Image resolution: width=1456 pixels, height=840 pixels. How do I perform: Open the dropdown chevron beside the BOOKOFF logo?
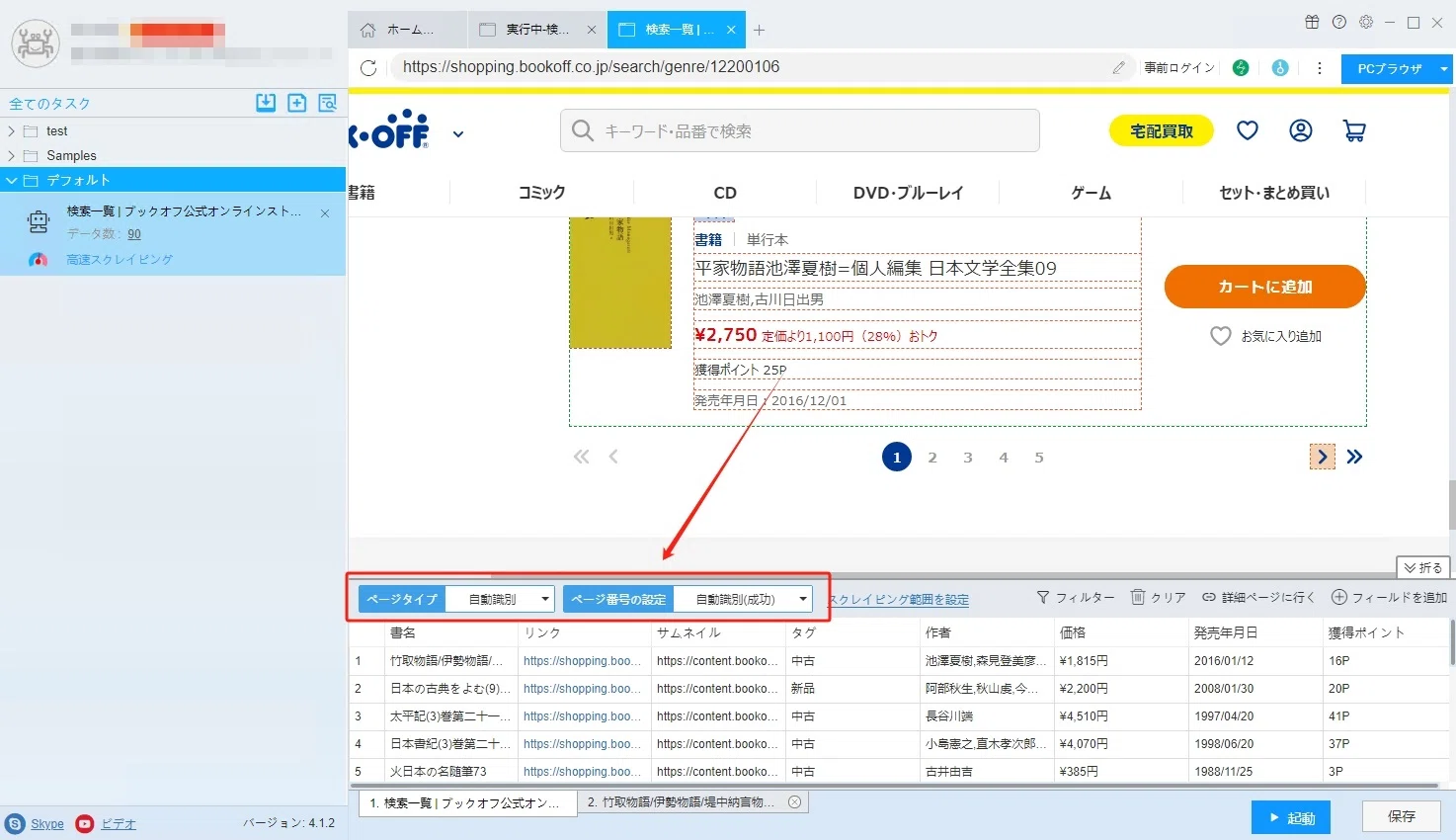pos(458,134)
